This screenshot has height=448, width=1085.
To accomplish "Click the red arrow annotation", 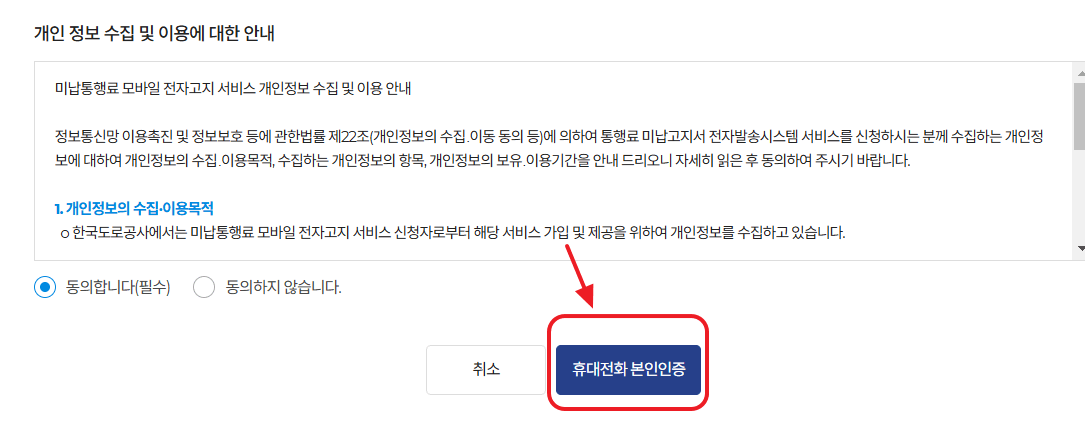I will pyautogui.click(x=583, y=275).
